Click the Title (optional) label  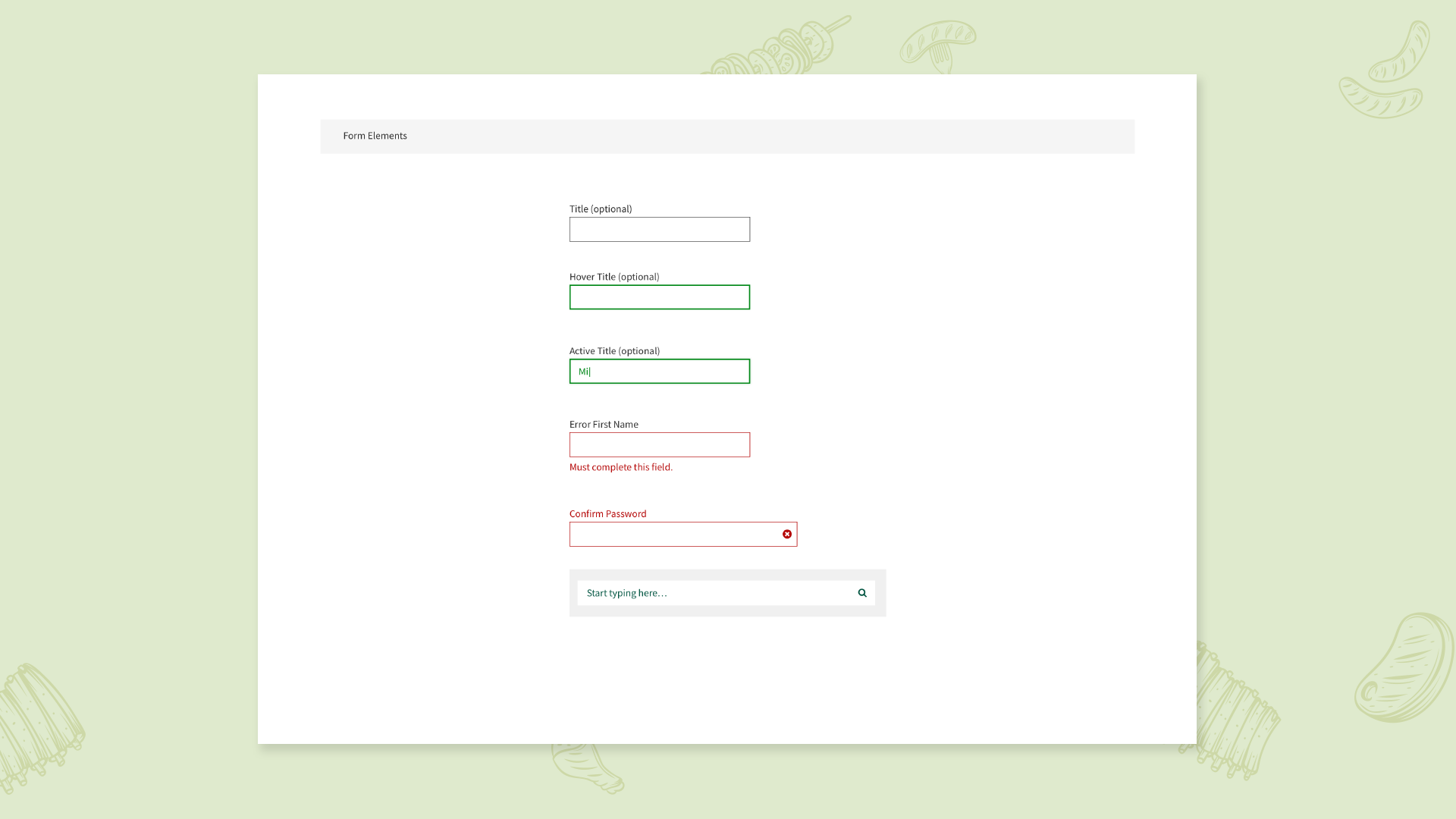point(600,209)
